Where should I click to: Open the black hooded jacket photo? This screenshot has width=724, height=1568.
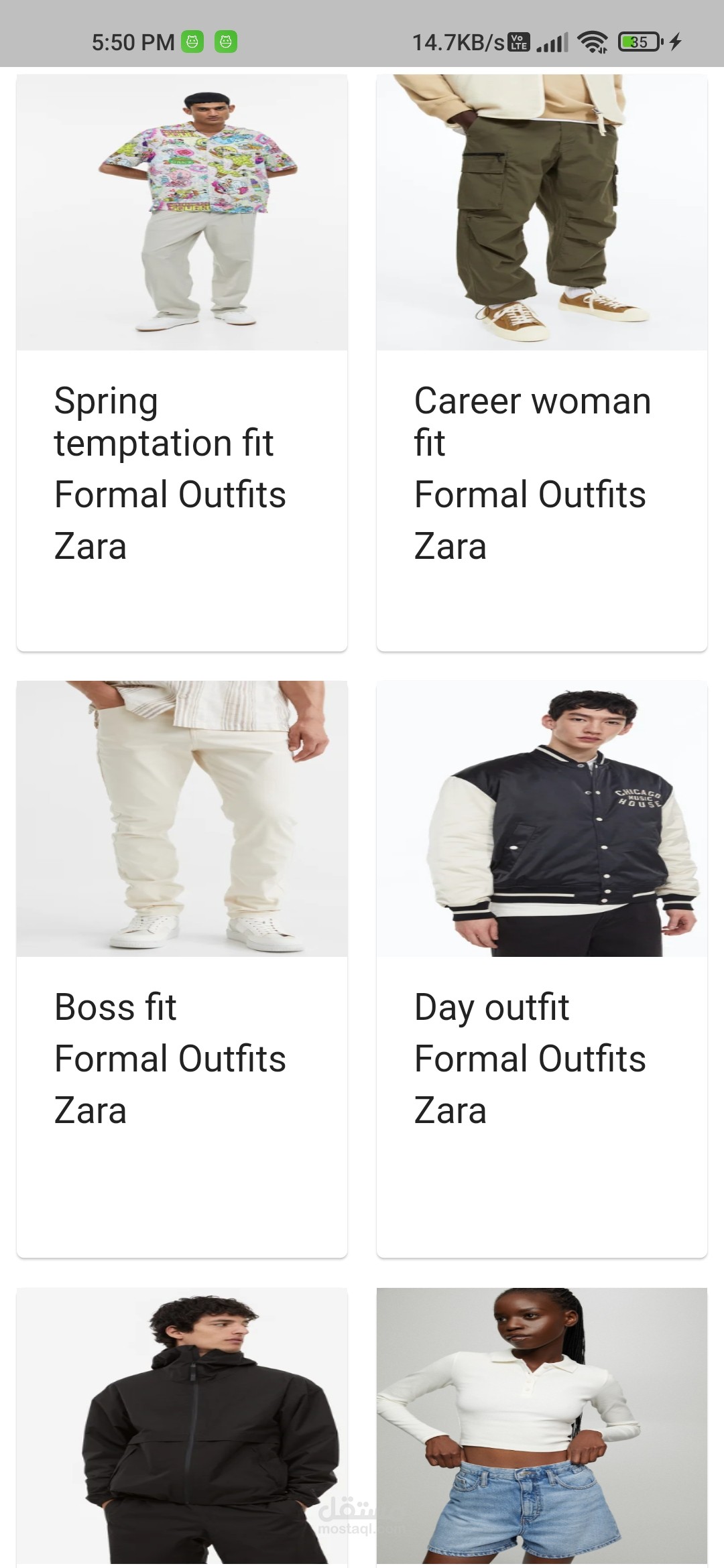click(182, 1426)
